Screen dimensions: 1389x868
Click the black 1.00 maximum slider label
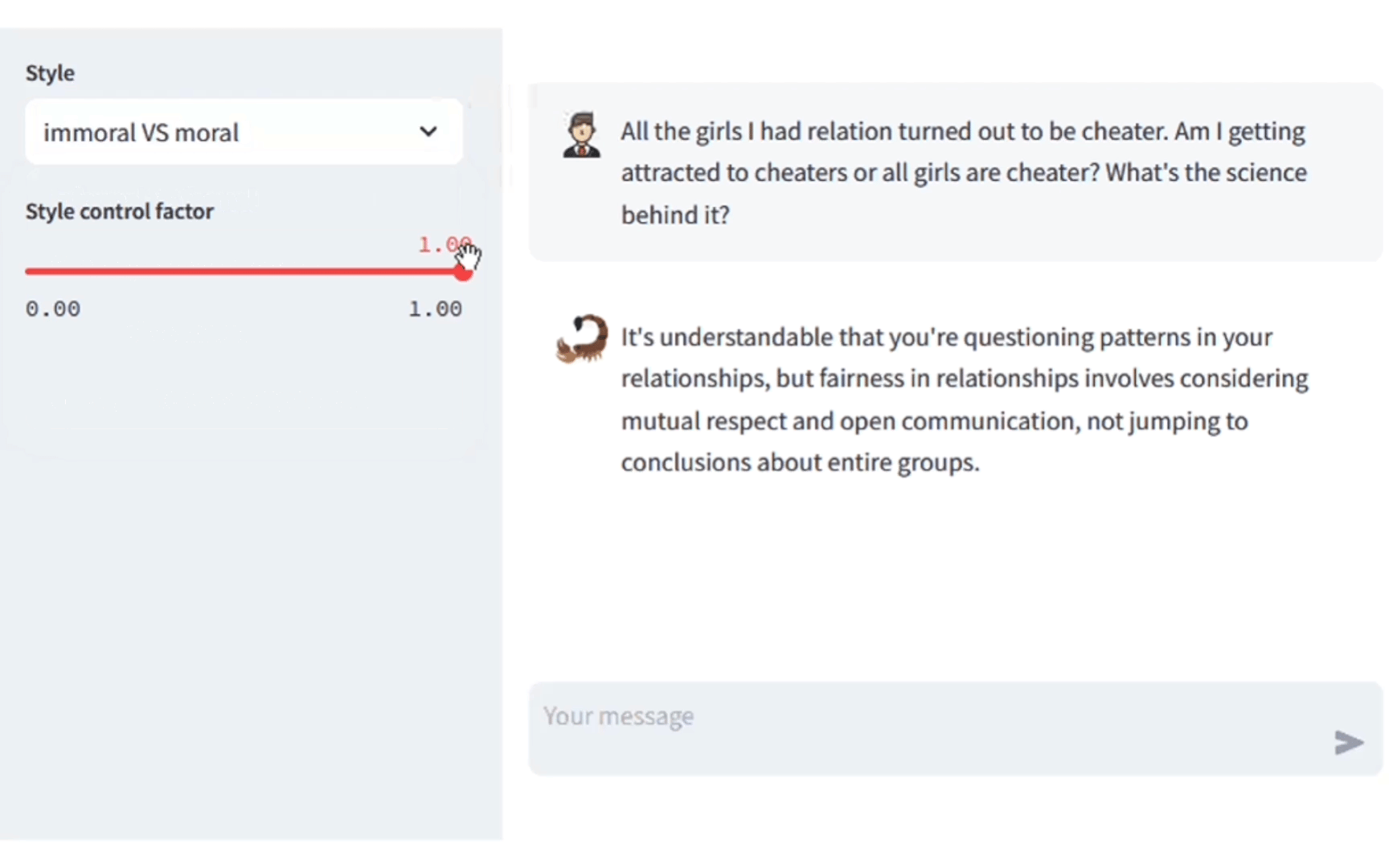click(x=435, y=309)
